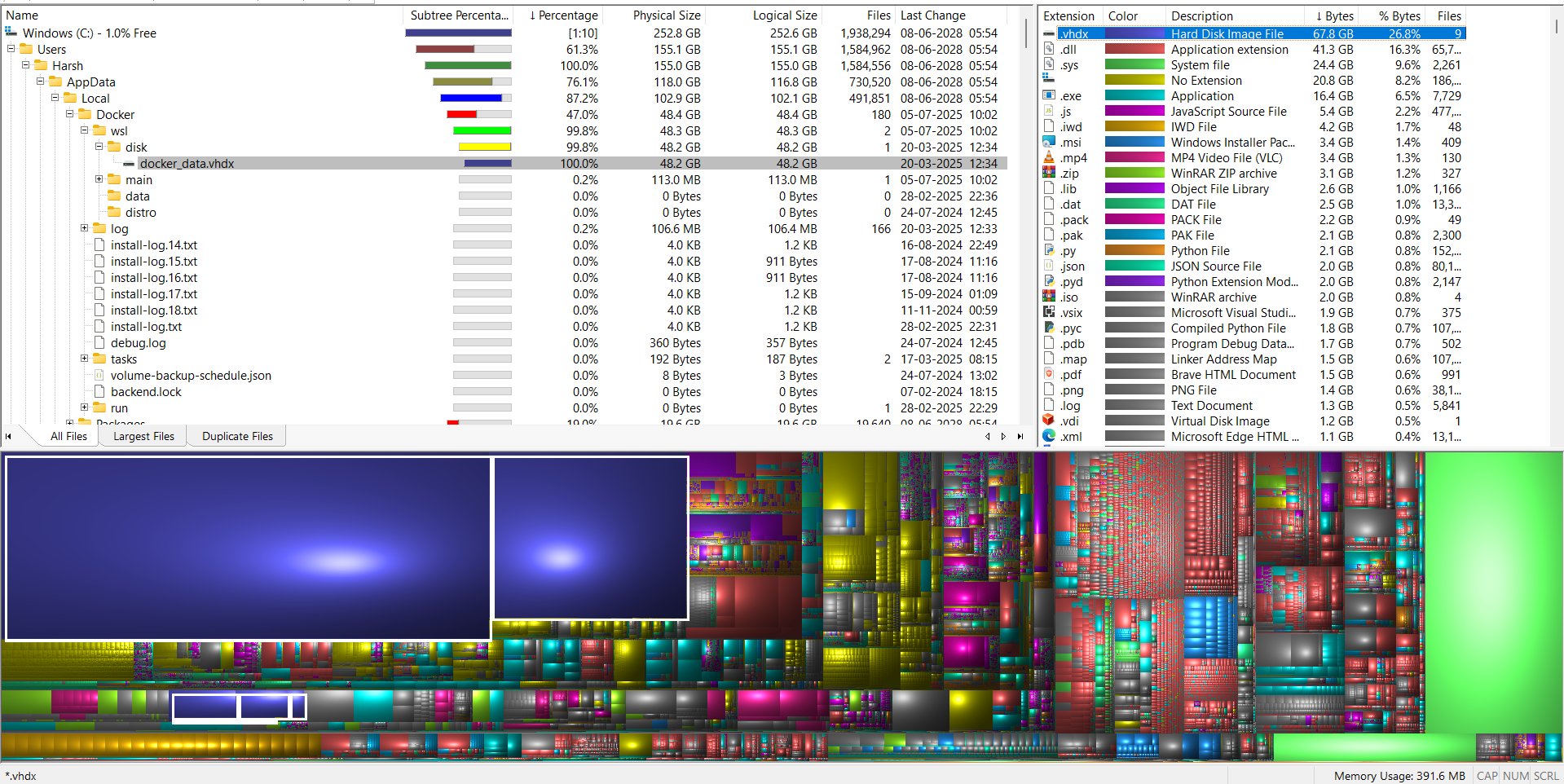Expand the main folder node
This screenshot has width=1564, height=784.
99,179
